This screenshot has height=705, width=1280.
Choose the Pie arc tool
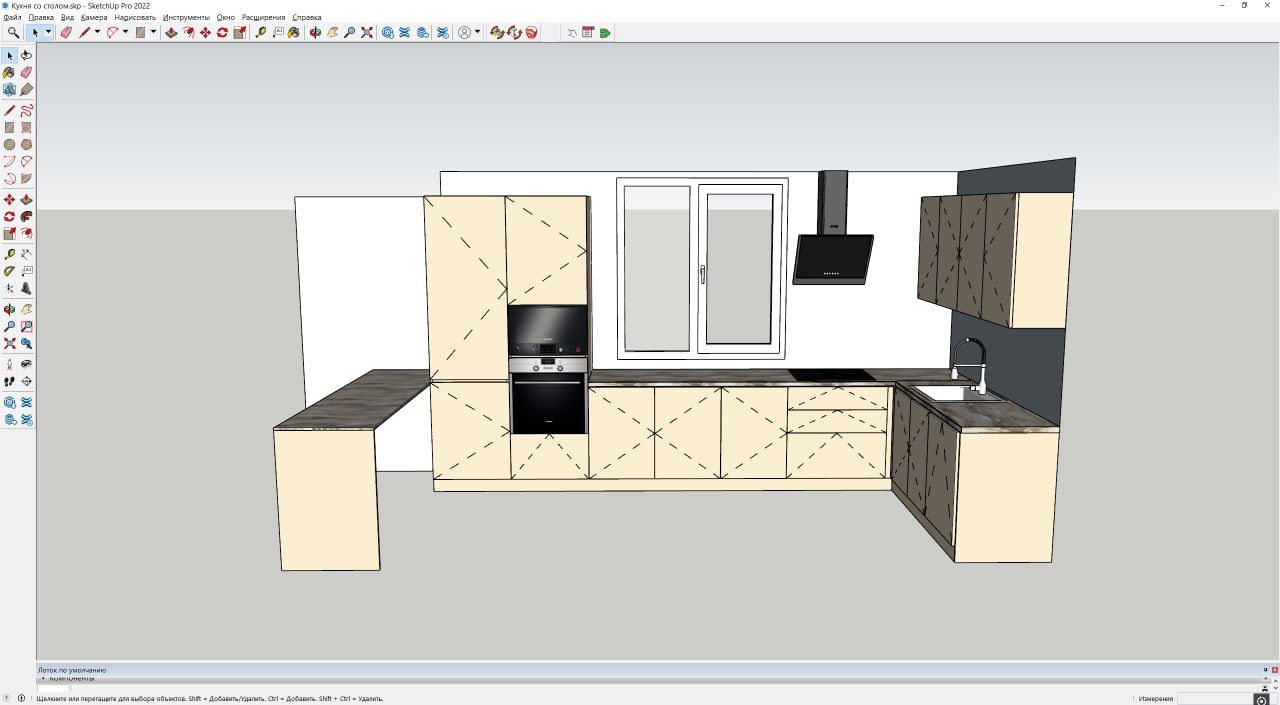pyautogui.click(x=26, y=178)
